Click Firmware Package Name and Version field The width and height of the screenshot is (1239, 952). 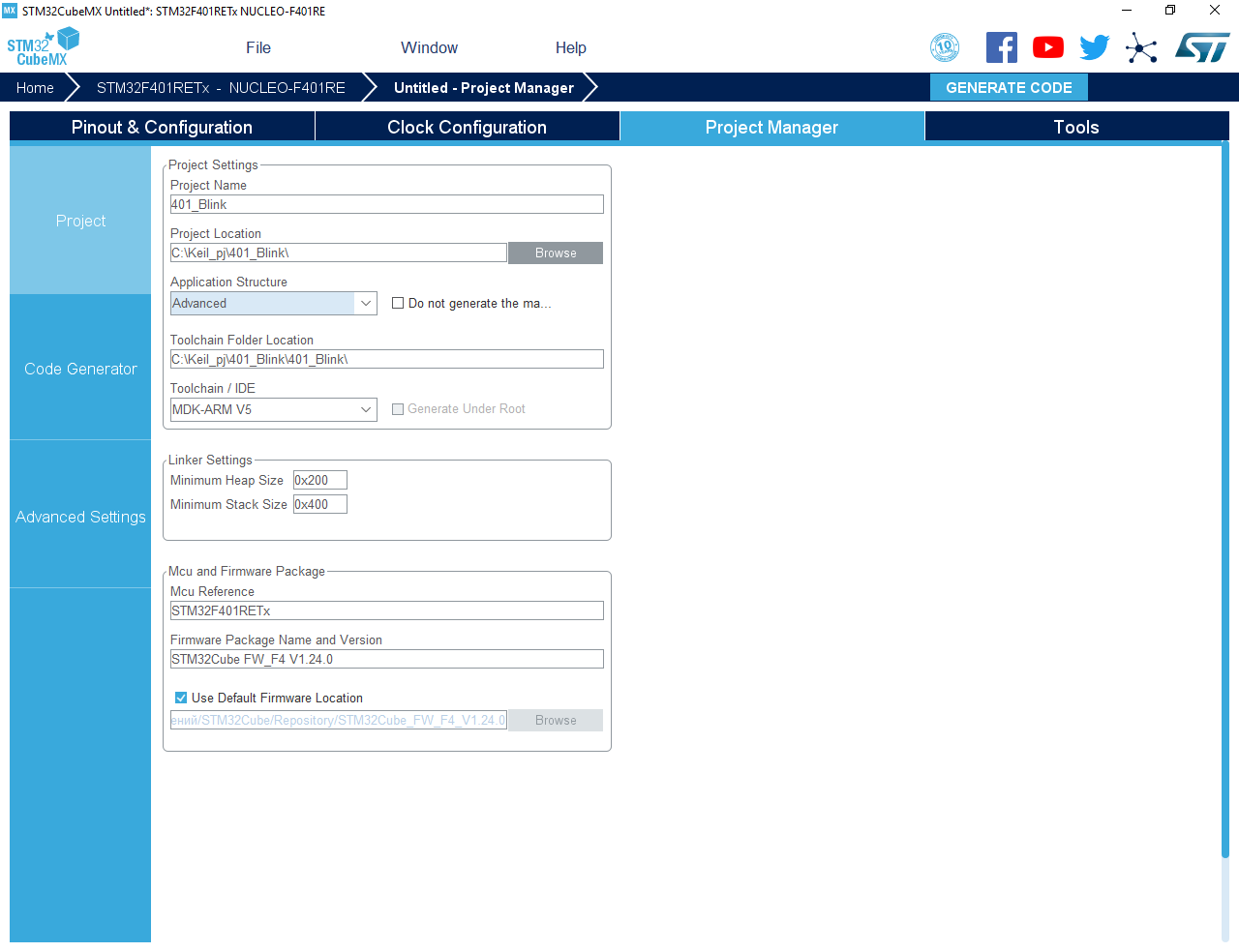click(387, 659)
